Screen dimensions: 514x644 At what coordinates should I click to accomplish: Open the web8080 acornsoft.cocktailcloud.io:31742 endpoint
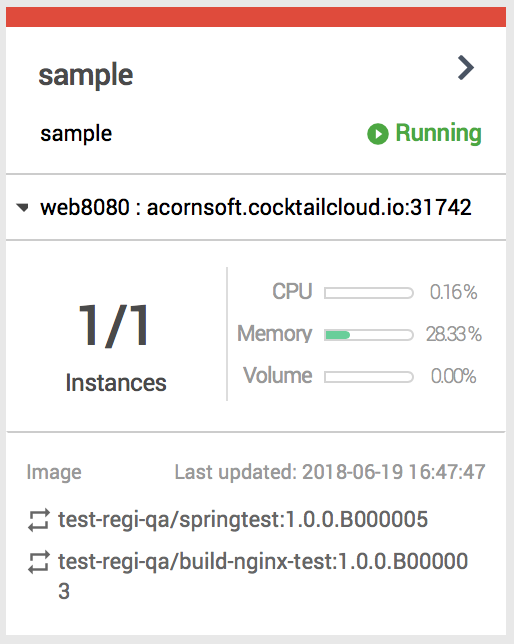click(256, 207)
